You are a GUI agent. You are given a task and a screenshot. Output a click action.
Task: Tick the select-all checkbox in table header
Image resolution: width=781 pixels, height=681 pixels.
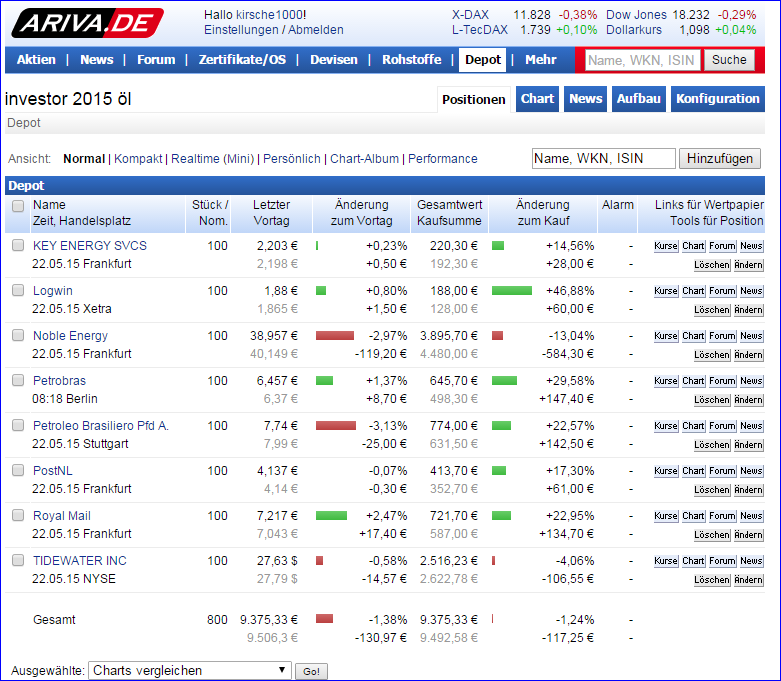[18, 206]
